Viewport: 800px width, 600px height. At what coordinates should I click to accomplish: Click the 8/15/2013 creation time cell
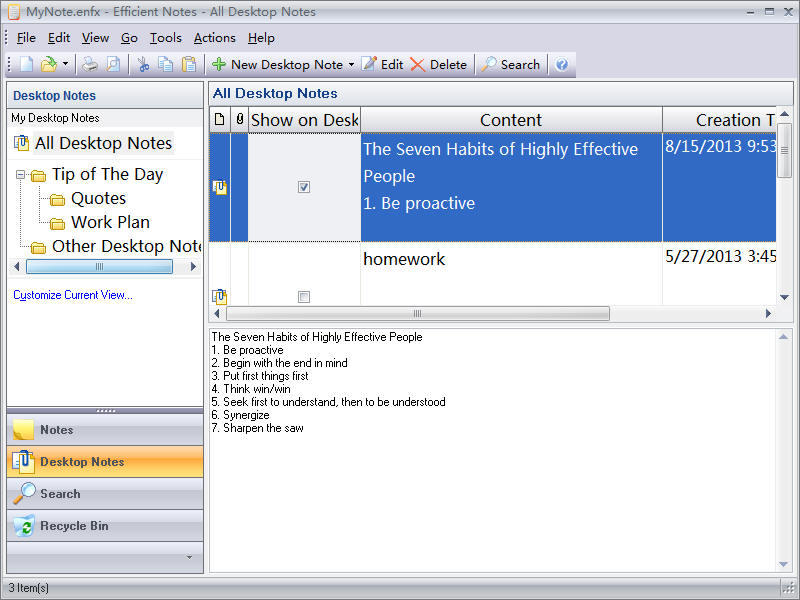(719, 187)
